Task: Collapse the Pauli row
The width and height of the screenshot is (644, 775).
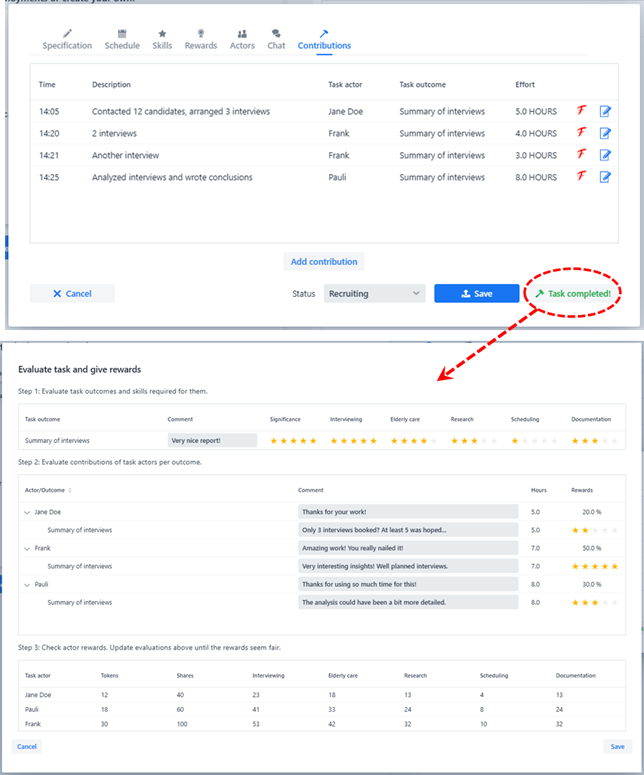Action: (x=27, y=585)
